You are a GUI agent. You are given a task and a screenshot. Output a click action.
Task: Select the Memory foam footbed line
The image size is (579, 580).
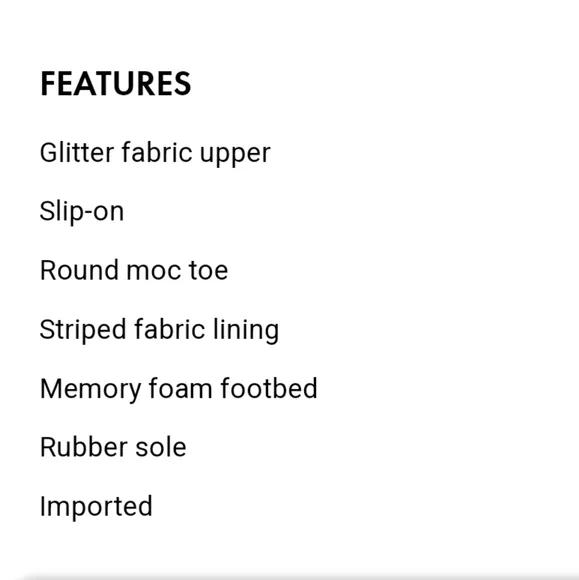[x=179, y=389]
